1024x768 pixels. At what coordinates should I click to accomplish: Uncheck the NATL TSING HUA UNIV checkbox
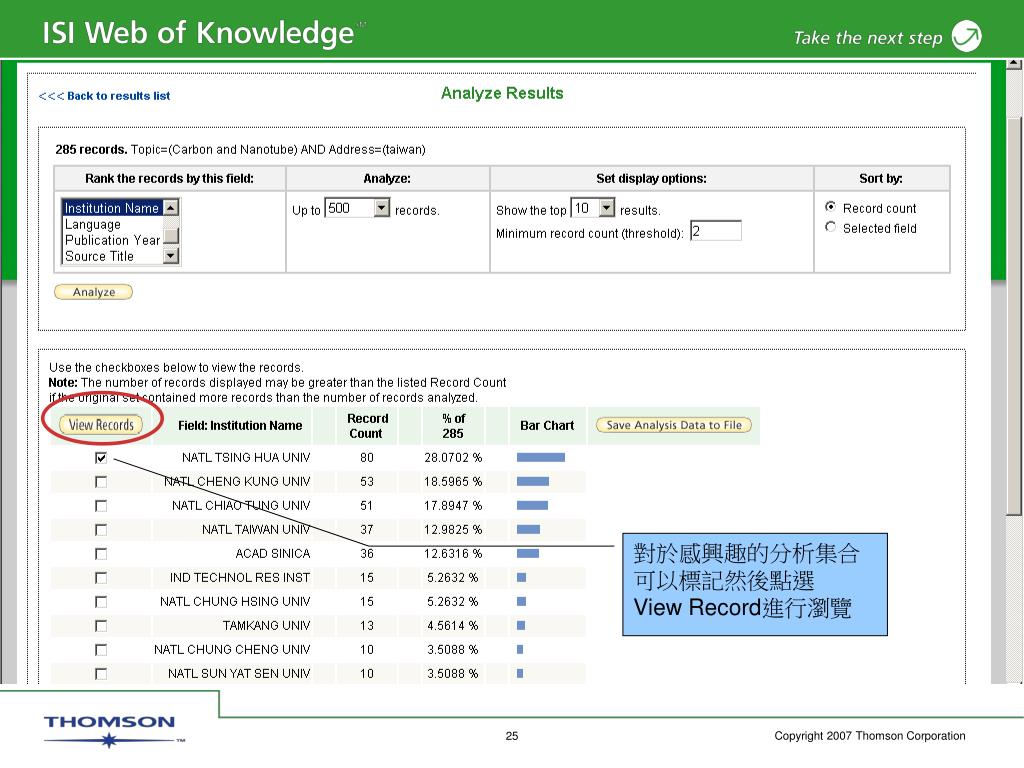pyautogui.click(x=101, y=458)
